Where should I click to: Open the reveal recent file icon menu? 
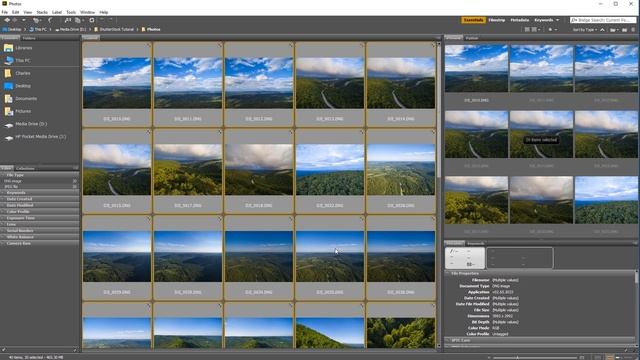(x=37, y=20)
